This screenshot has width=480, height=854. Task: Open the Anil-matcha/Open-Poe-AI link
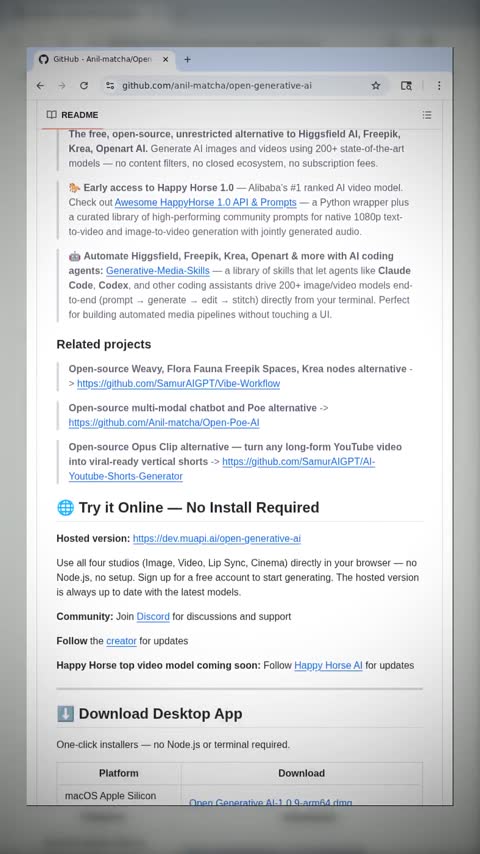point(164,423)
